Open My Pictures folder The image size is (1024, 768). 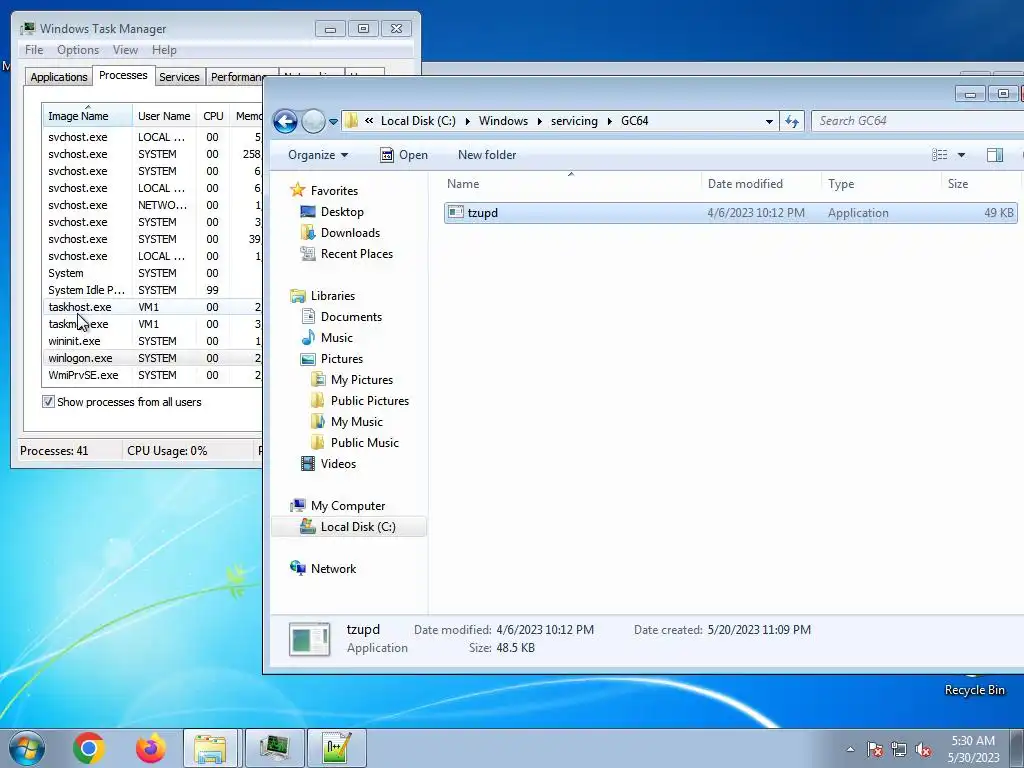click(x=362, y=379)
